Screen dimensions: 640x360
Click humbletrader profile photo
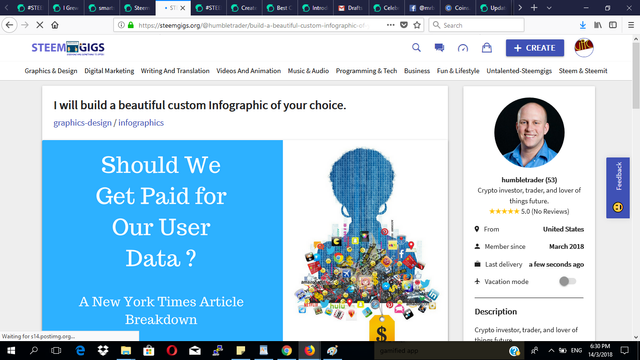pos(529,133)
